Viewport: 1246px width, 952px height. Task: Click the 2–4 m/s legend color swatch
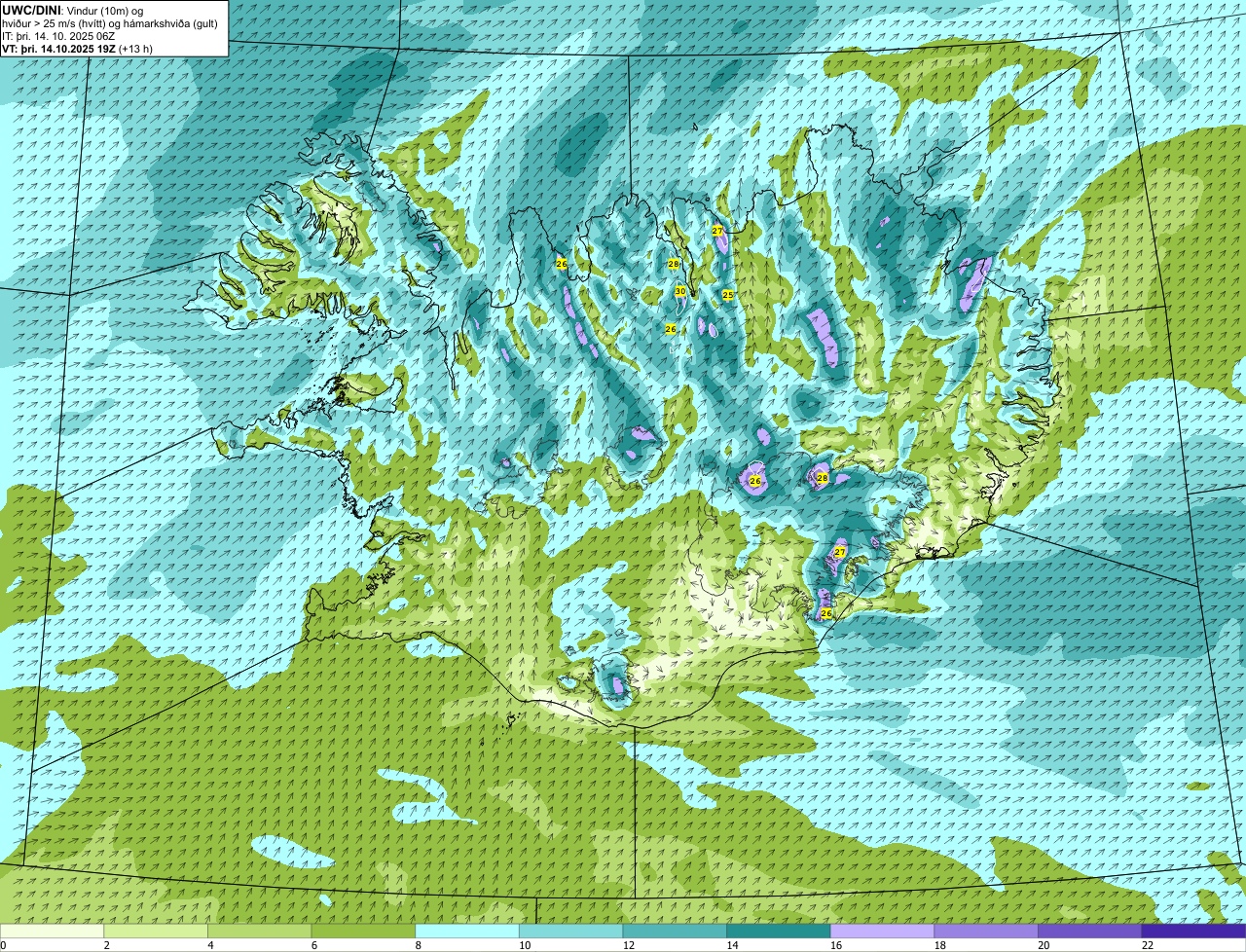click(156, 931)
